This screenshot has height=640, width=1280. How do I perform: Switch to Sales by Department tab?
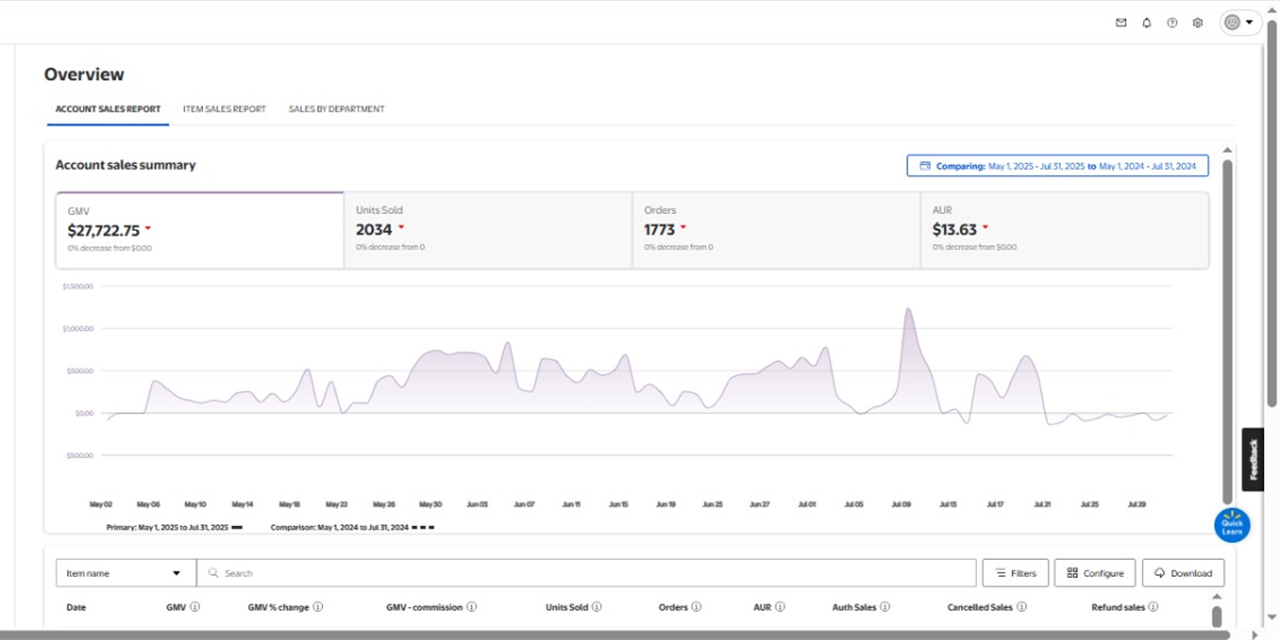(x=337, y=109)
